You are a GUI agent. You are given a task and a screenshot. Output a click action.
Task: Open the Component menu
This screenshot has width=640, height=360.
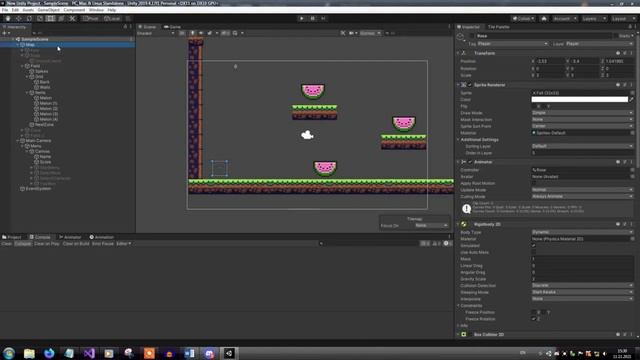(x=74, y=10)
